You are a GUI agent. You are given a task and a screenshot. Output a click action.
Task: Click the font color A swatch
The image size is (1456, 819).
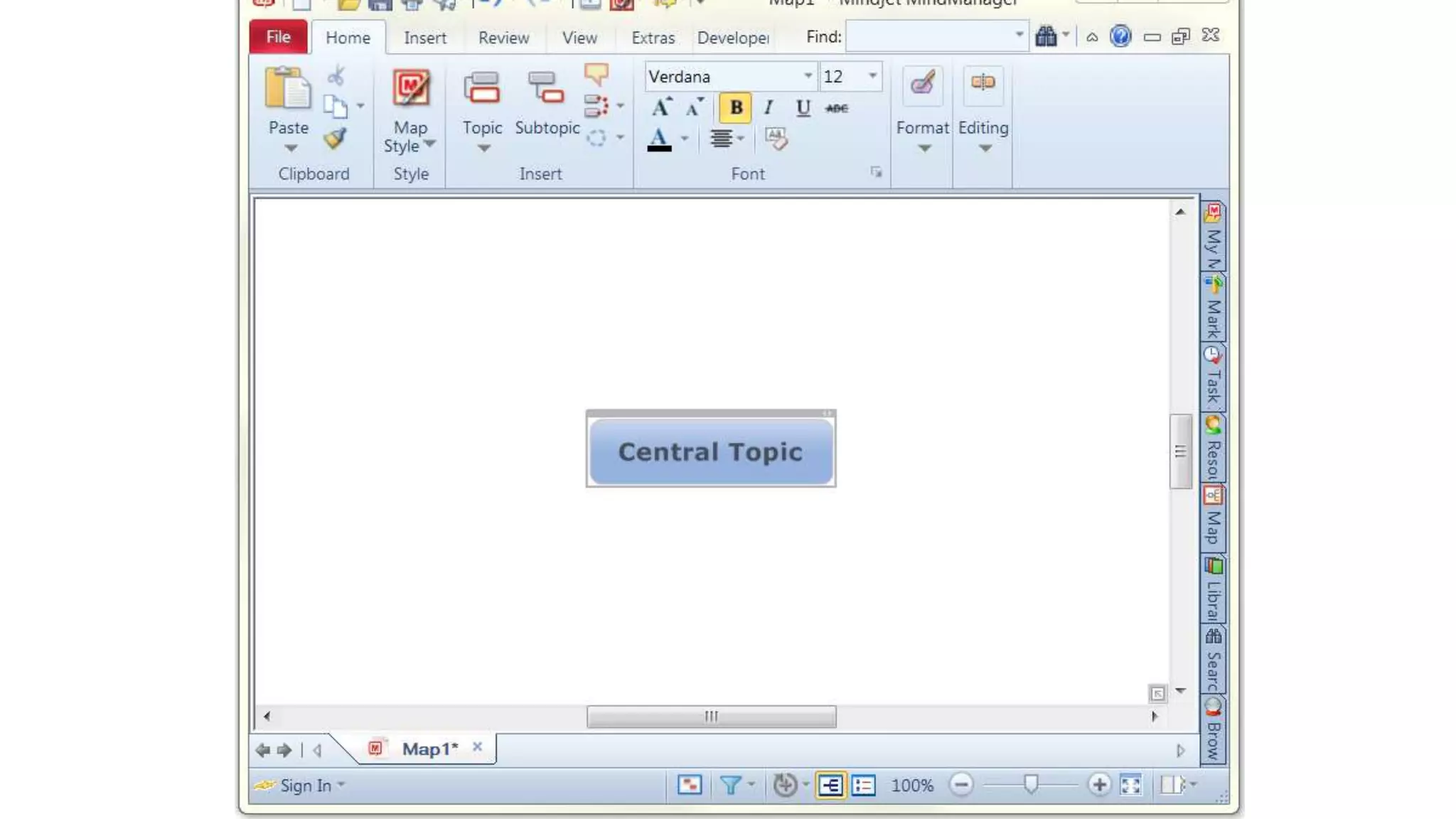point(659,139)
